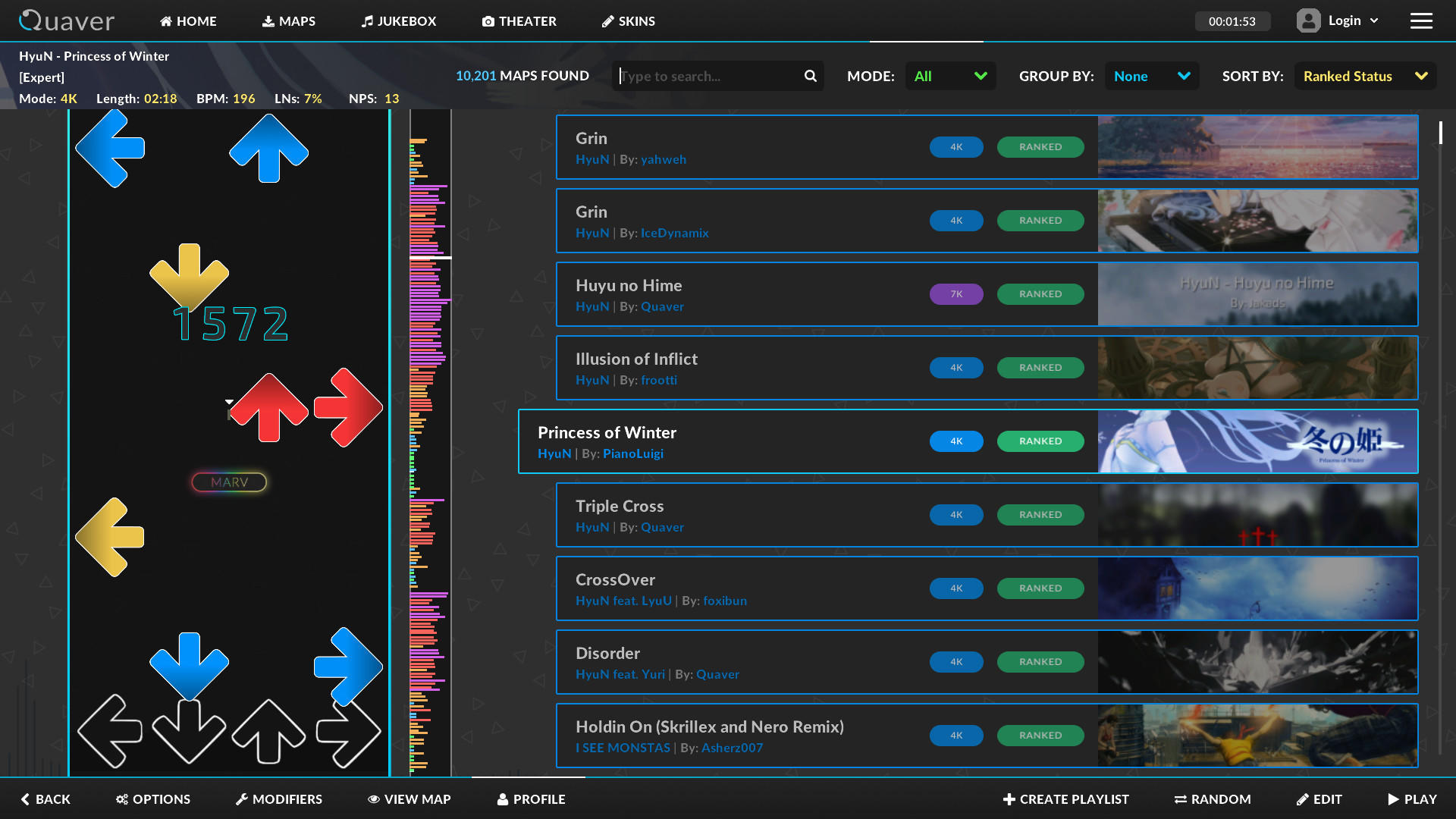Click the 4K badge on Princess of Winter

click(x=956, y=441)
